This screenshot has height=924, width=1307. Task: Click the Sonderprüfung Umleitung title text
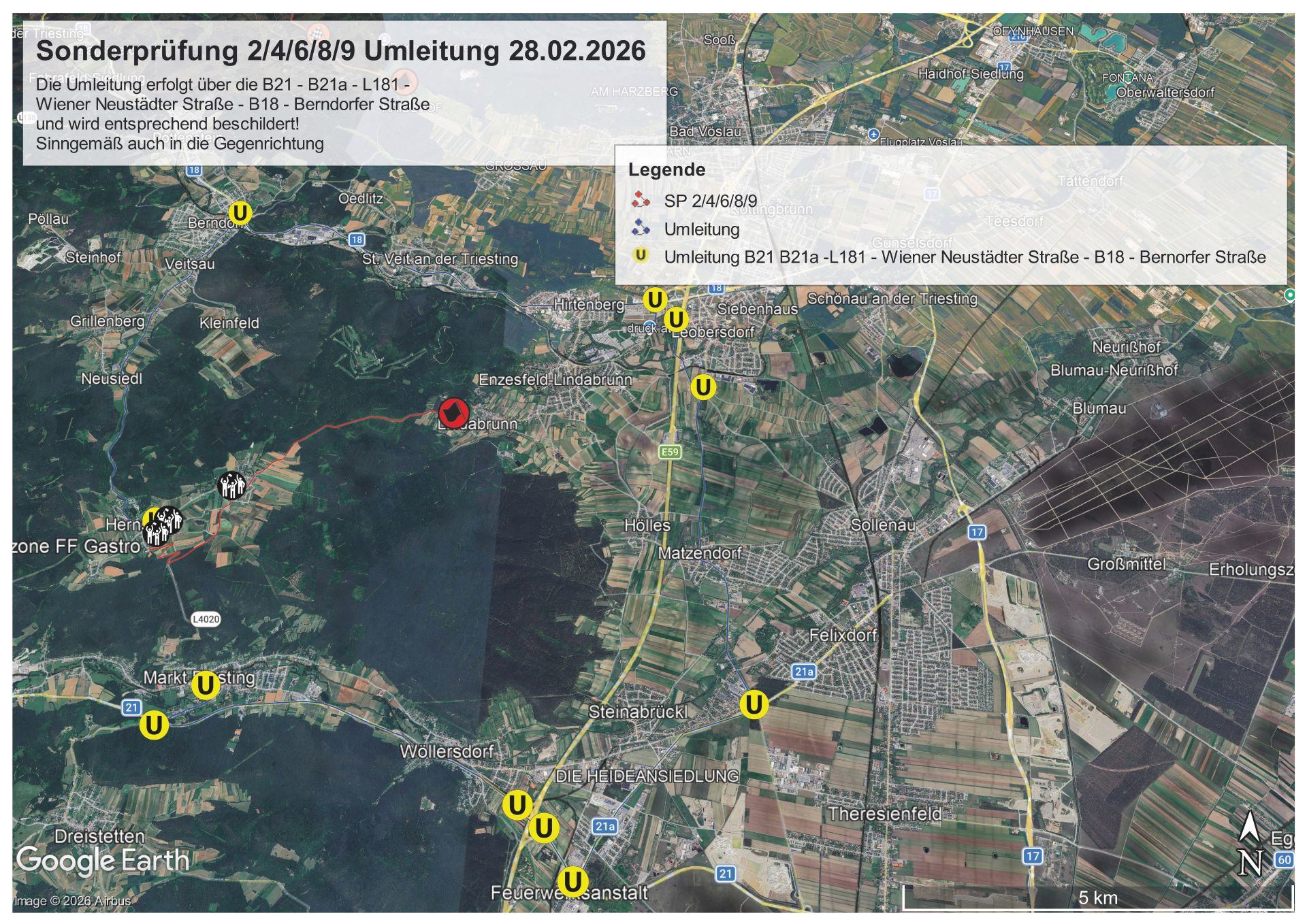pos(340,51)
